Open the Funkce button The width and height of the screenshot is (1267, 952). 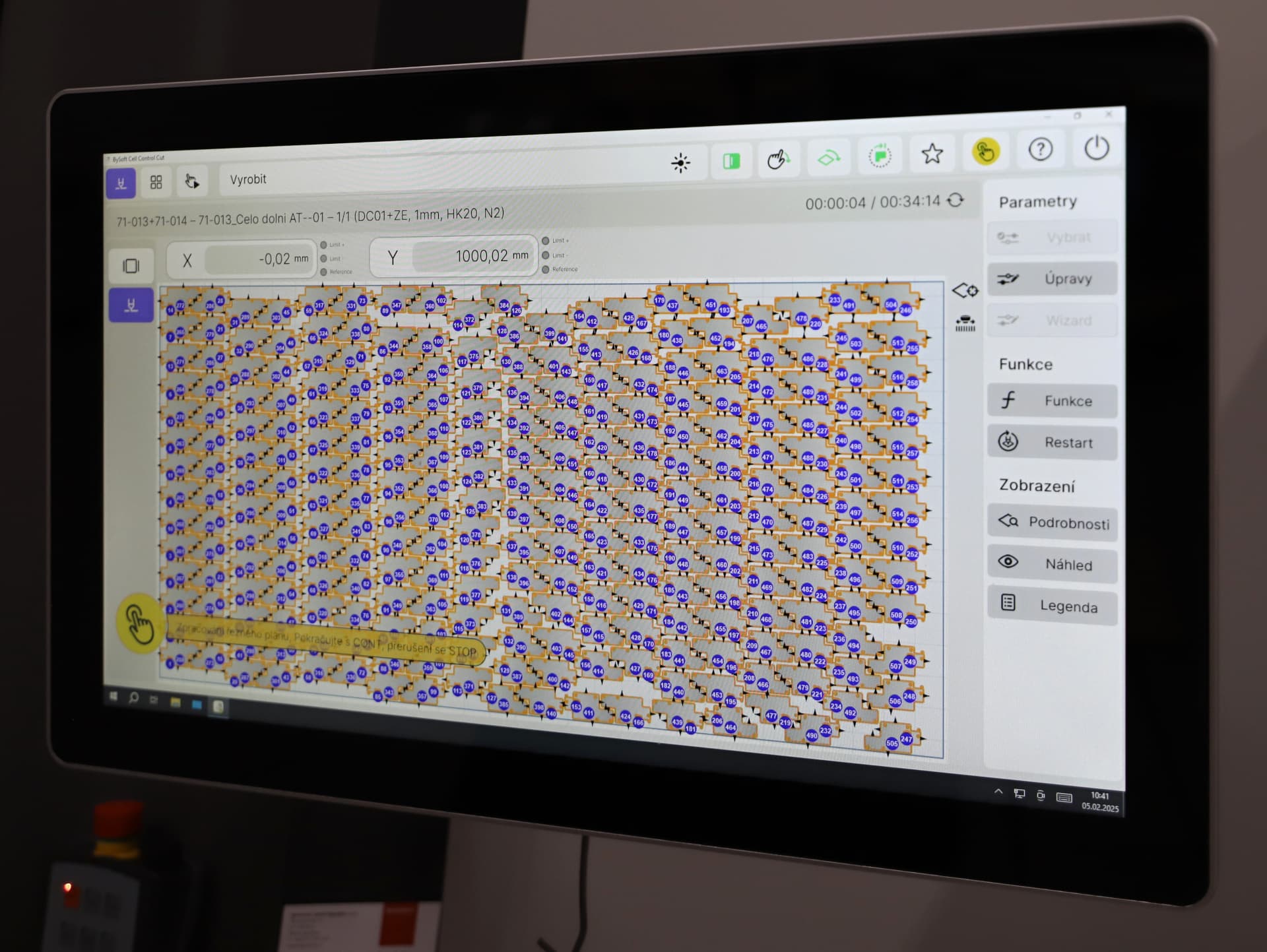pyautogui.click(x=1053, y=400)
